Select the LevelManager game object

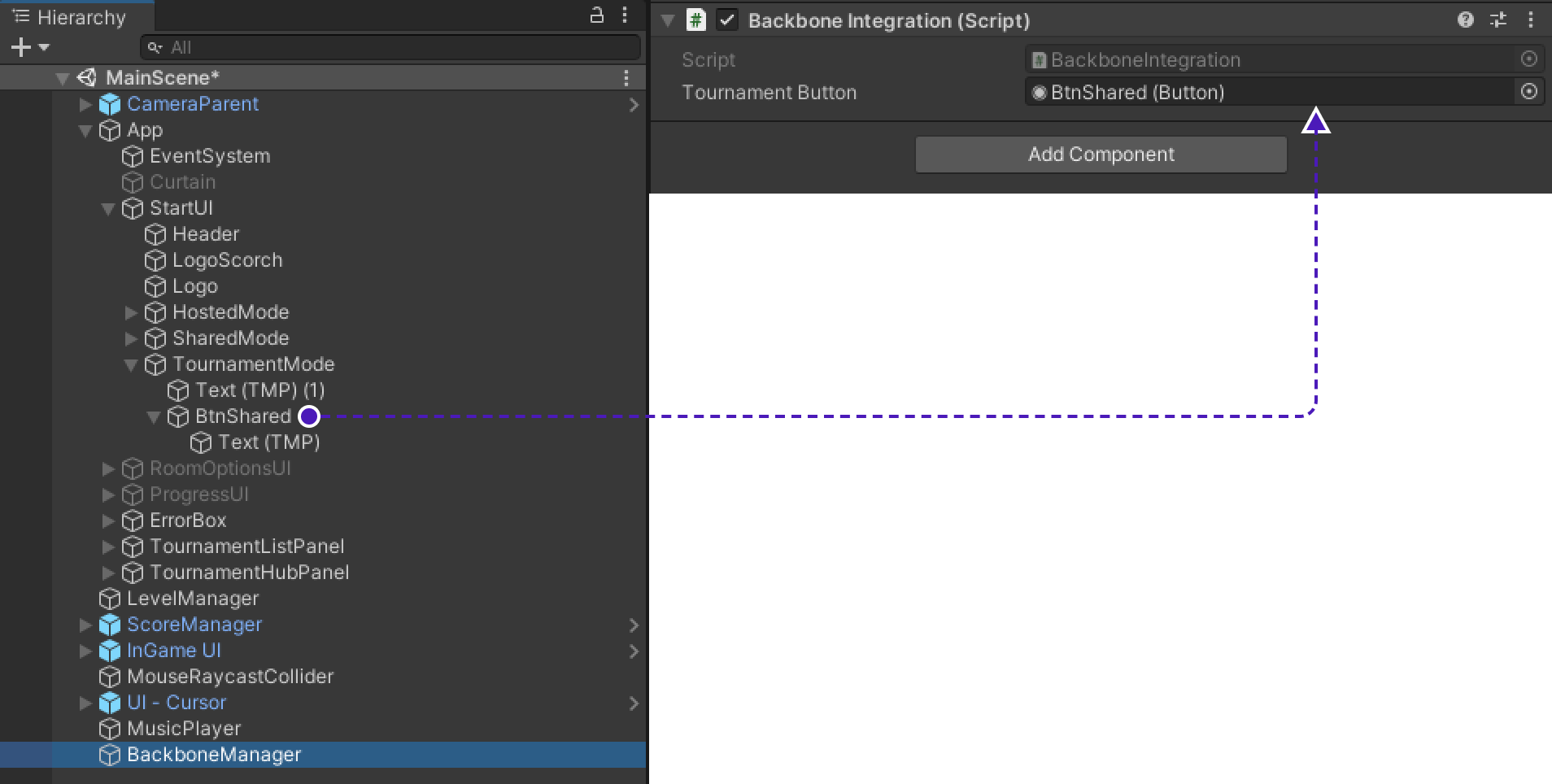pos(193,599)
